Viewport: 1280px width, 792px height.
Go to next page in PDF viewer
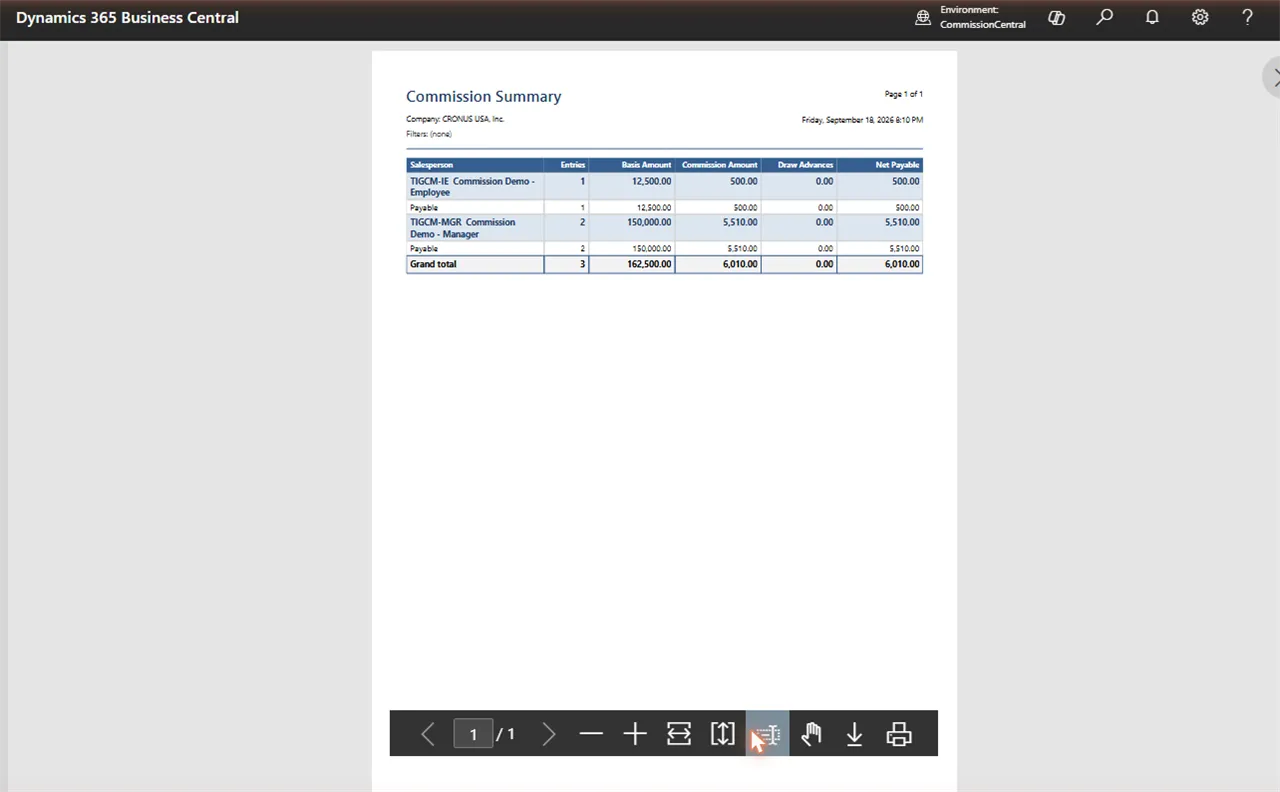point(548,734)
